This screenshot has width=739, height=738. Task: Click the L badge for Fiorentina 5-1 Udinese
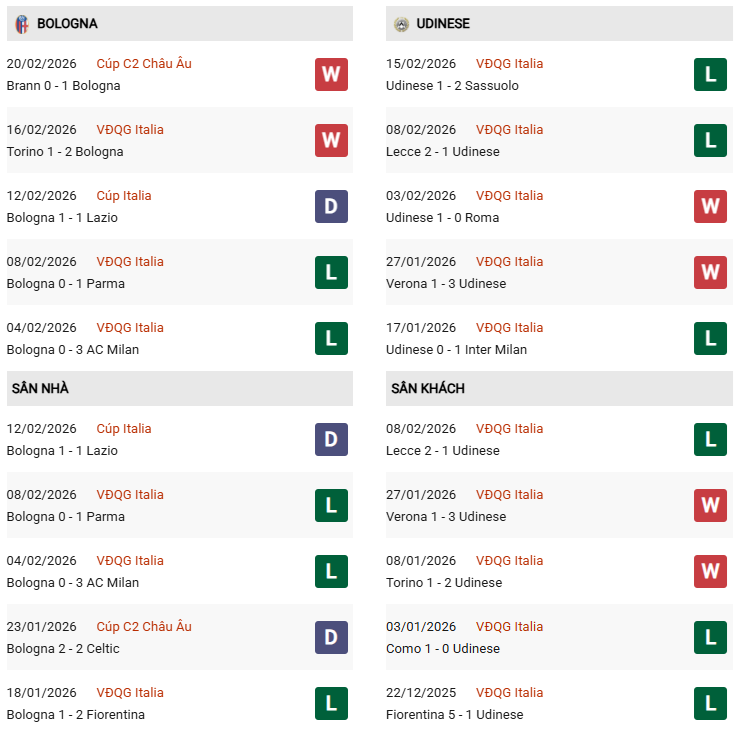tap(710, 704)
